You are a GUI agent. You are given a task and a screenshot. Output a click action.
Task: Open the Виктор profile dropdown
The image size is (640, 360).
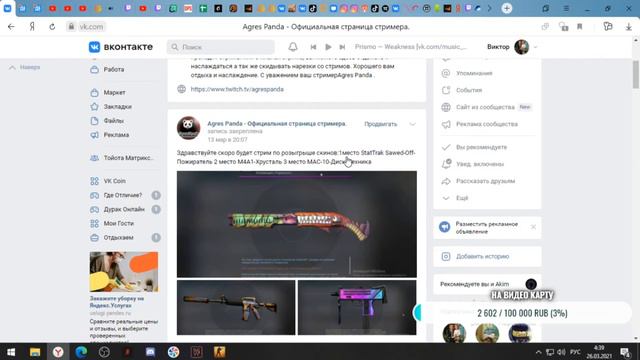(512, 47)
